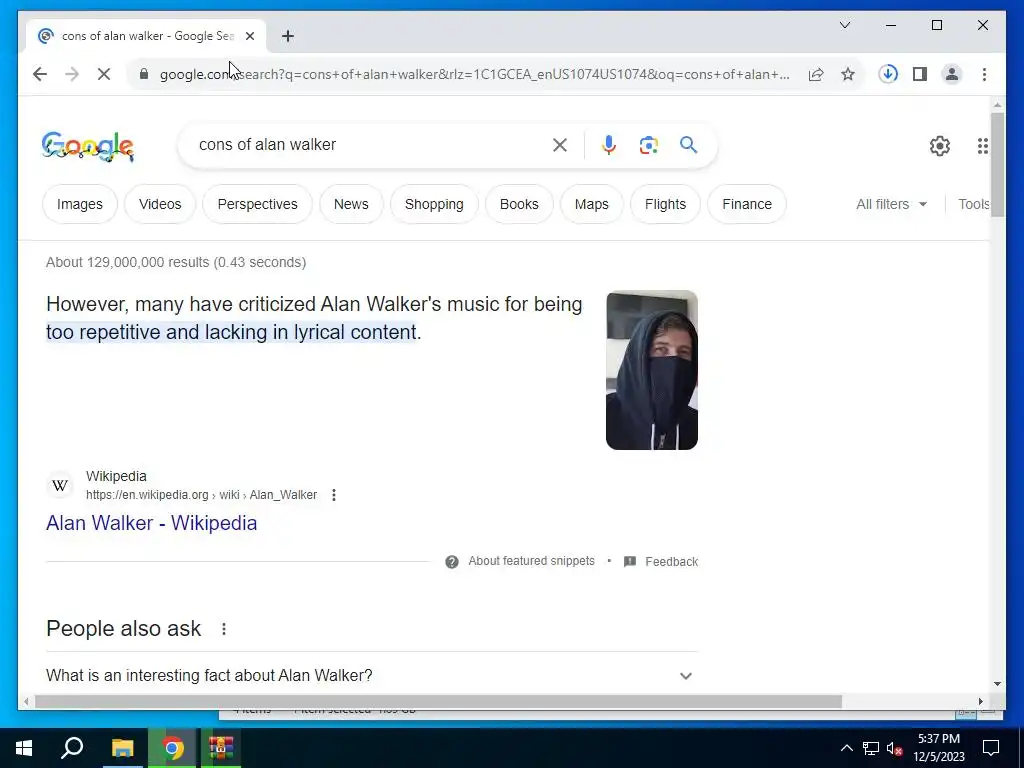Open Google quick settings gear

pos(939,146)
